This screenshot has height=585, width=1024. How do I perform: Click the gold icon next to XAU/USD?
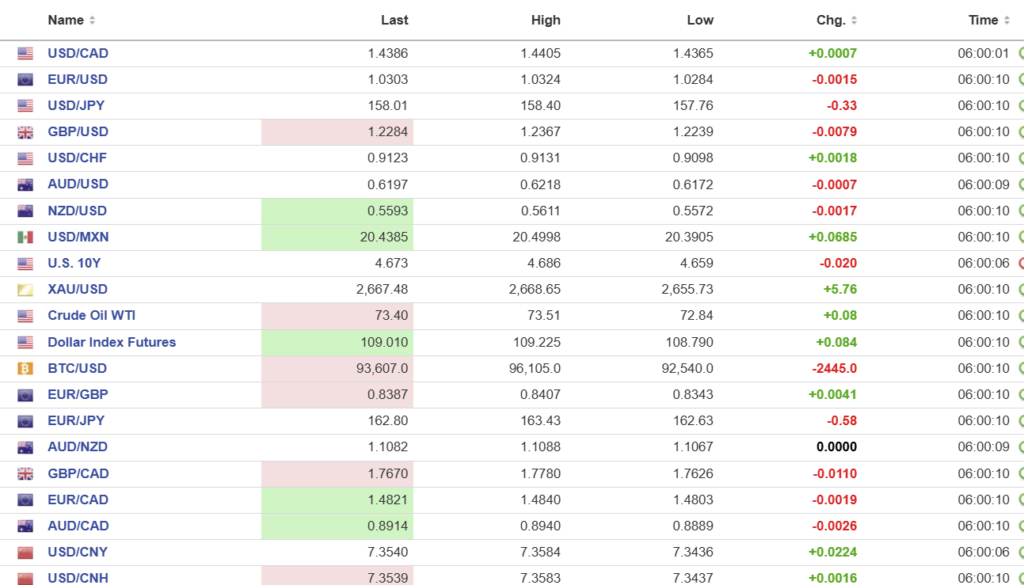(x=25, y=289)
